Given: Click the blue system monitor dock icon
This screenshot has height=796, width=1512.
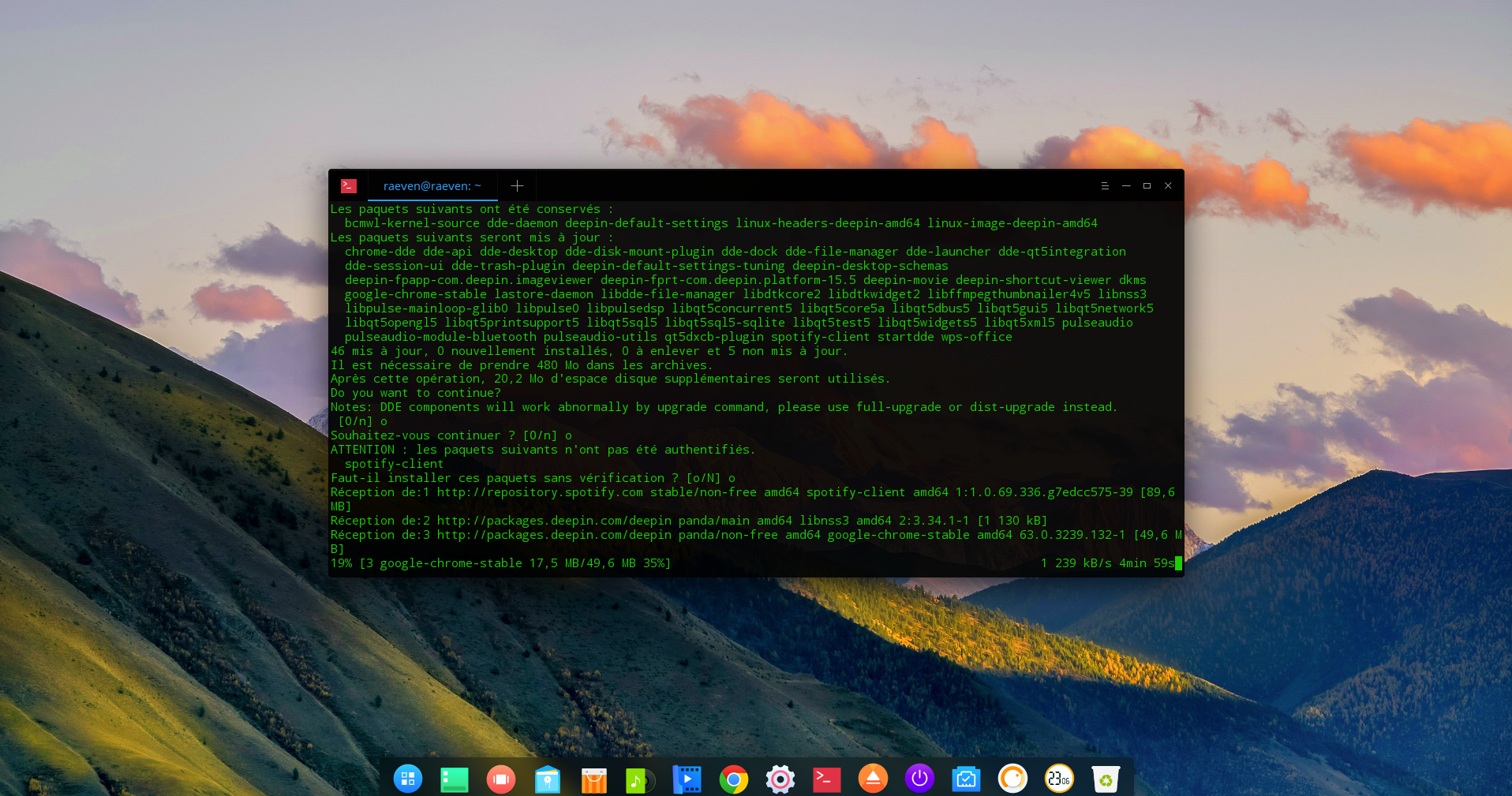Looking at the screenshot, I should pos(966,779).
